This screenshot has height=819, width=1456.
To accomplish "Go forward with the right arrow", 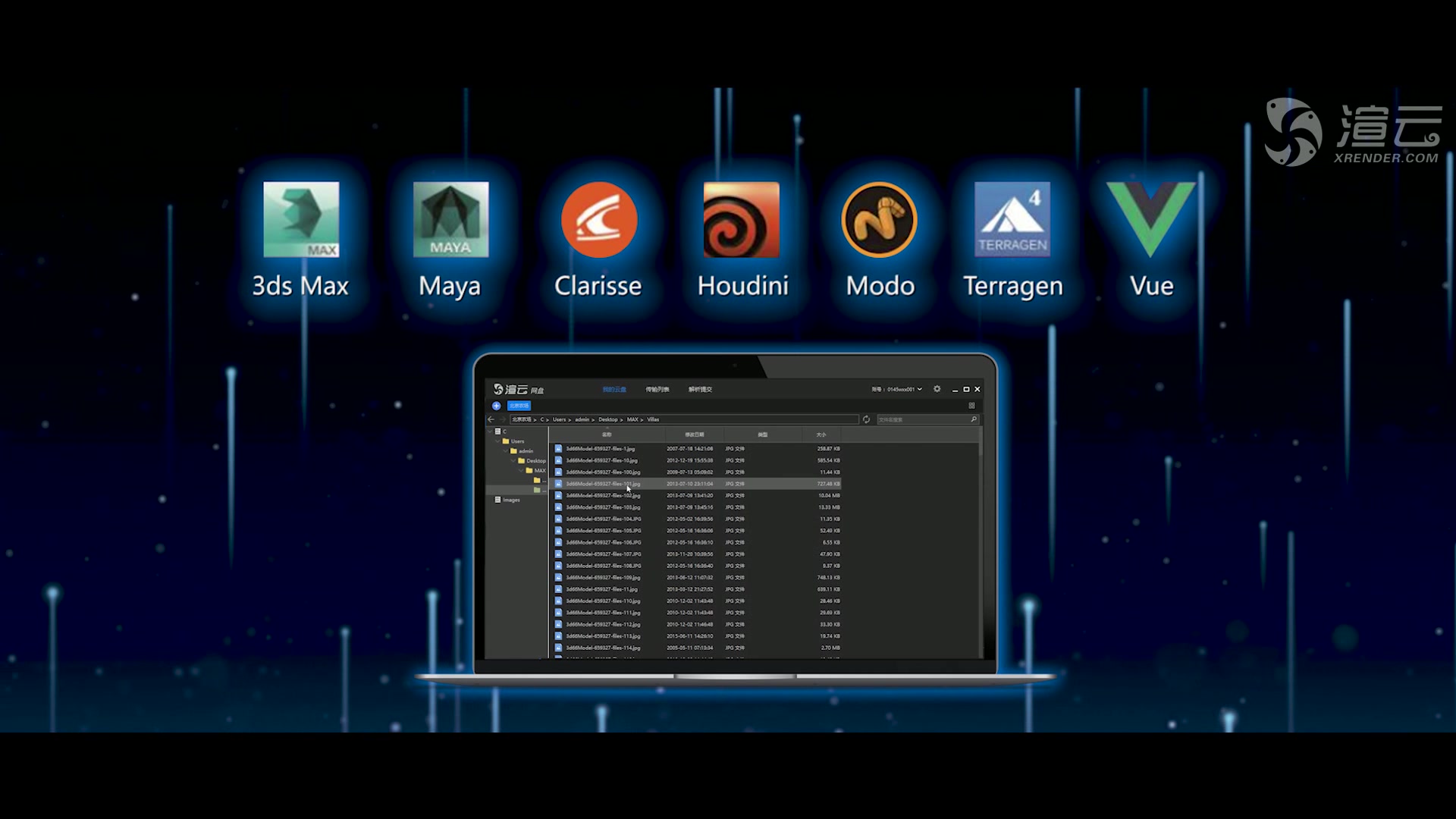I will click(x=502, y=419).
